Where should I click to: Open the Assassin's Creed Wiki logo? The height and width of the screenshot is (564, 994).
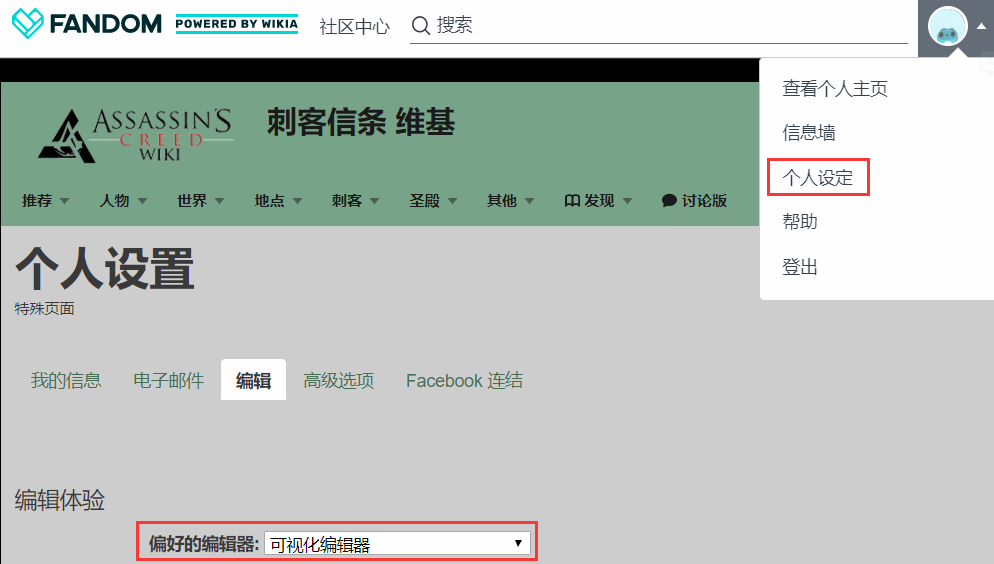[135, 136]
